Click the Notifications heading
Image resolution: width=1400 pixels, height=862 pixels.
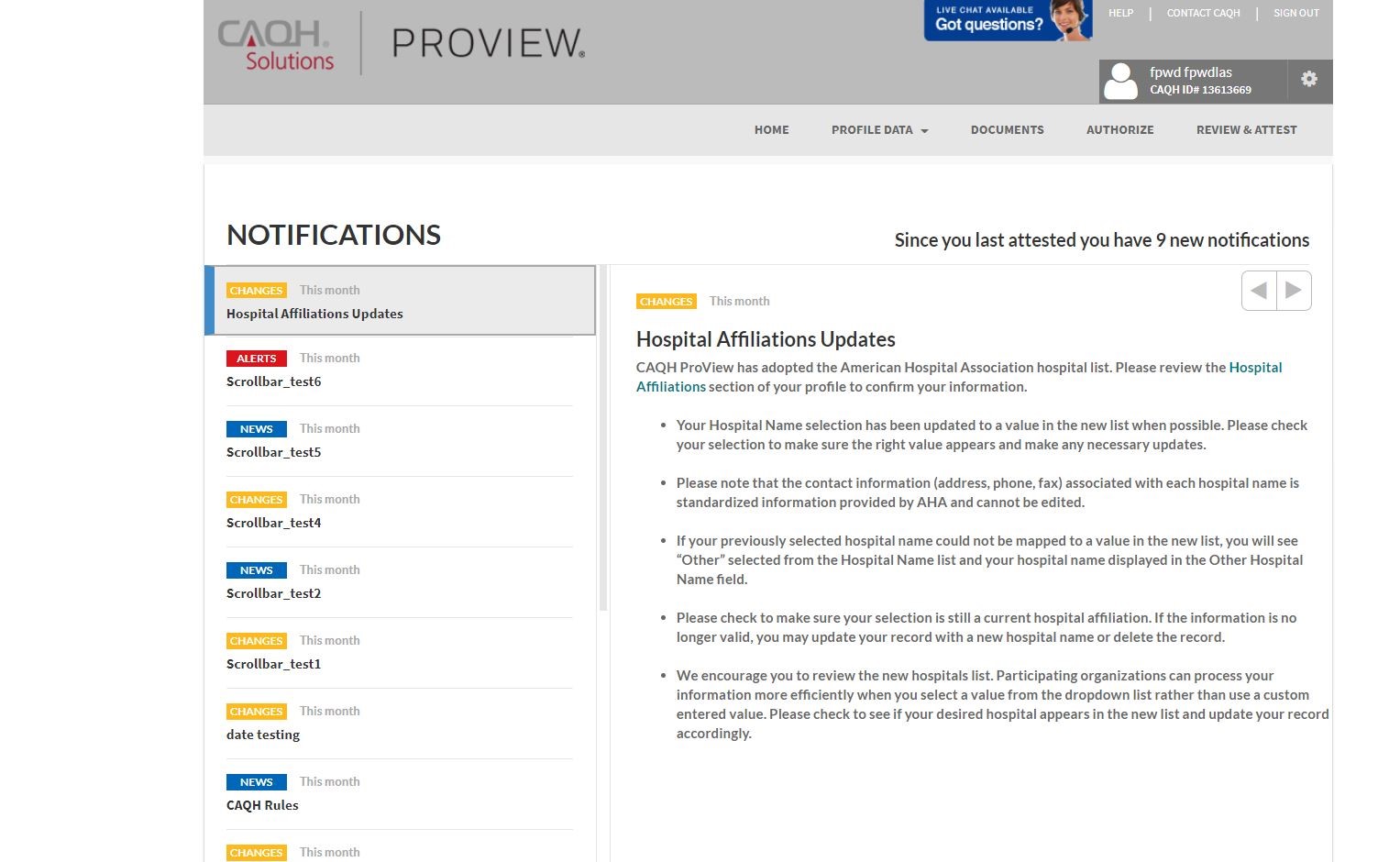pos(334,235)
